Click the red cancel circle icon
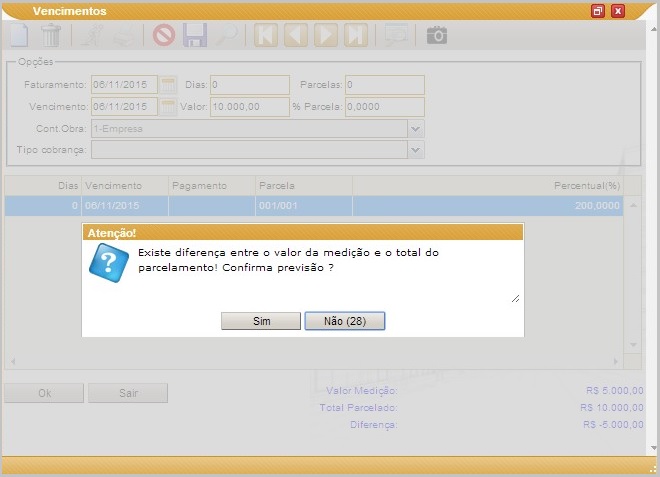 click(164, 35)
